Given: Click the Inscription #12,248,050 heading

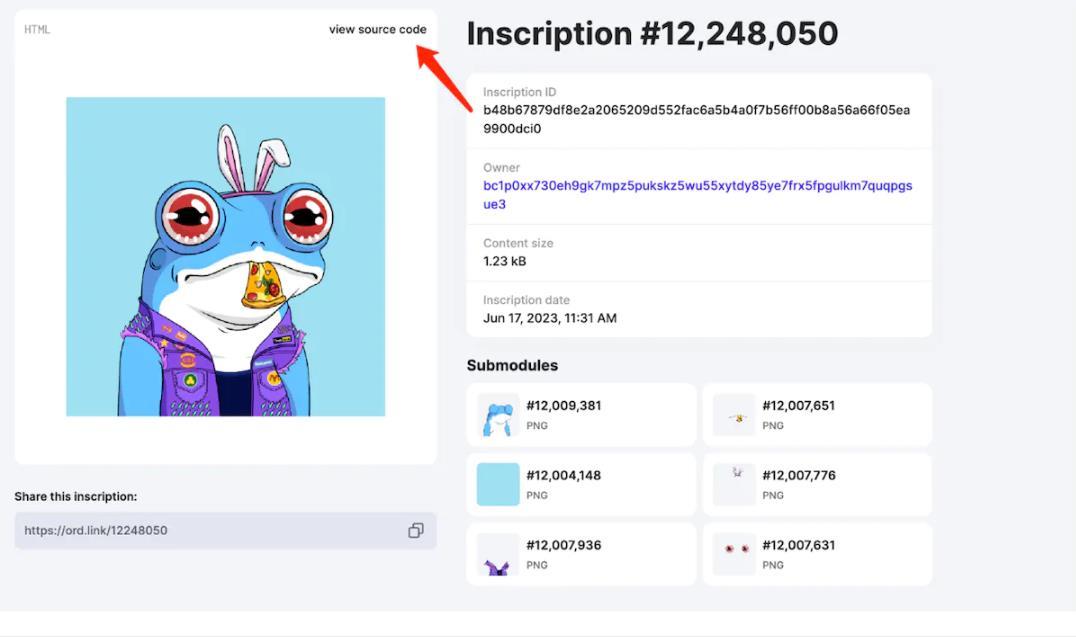Looking at the screenshot, I should pos(652,34).
